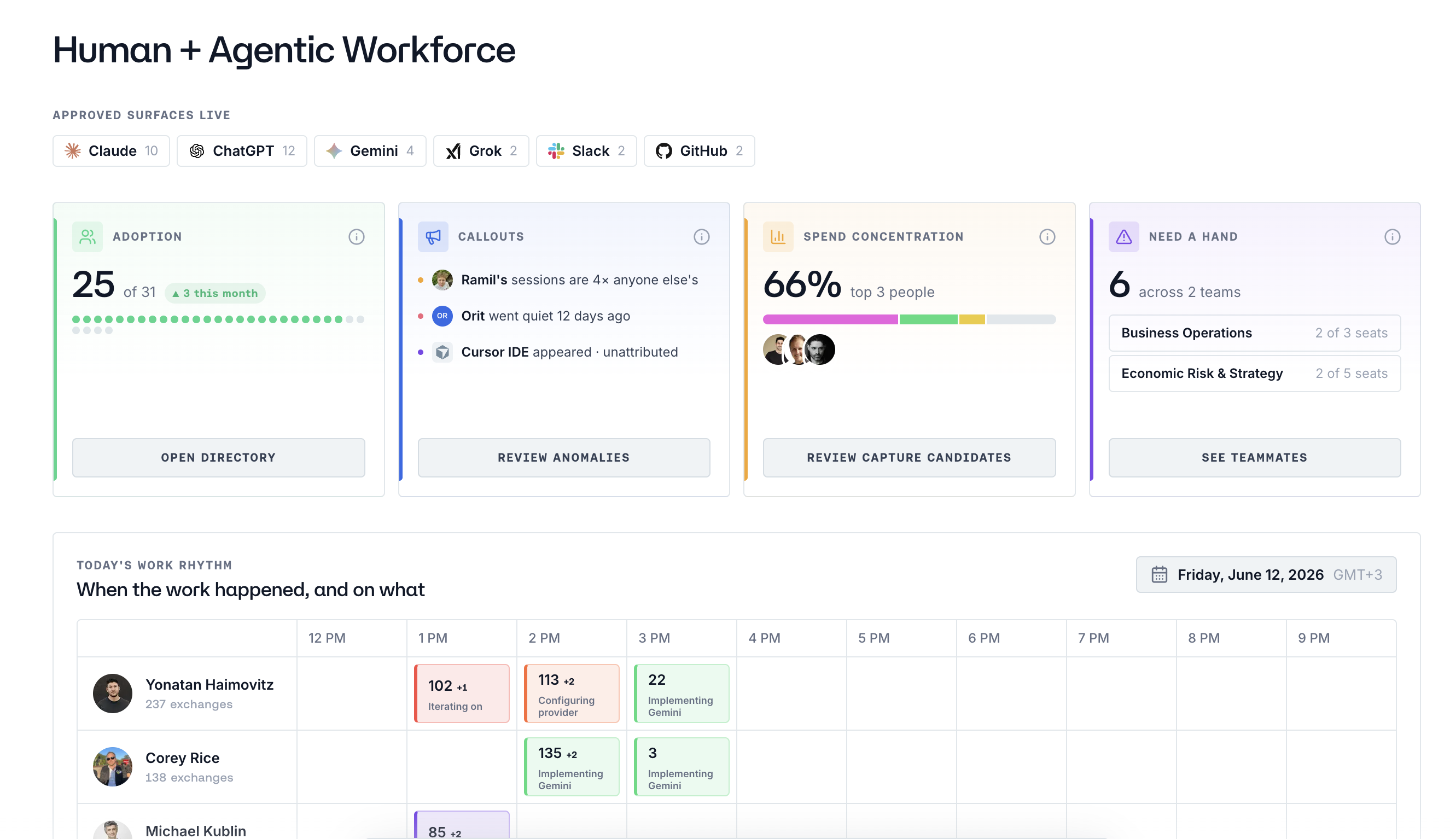
Task: Toggle the GitHub surface chip
Action: point(699,151)
